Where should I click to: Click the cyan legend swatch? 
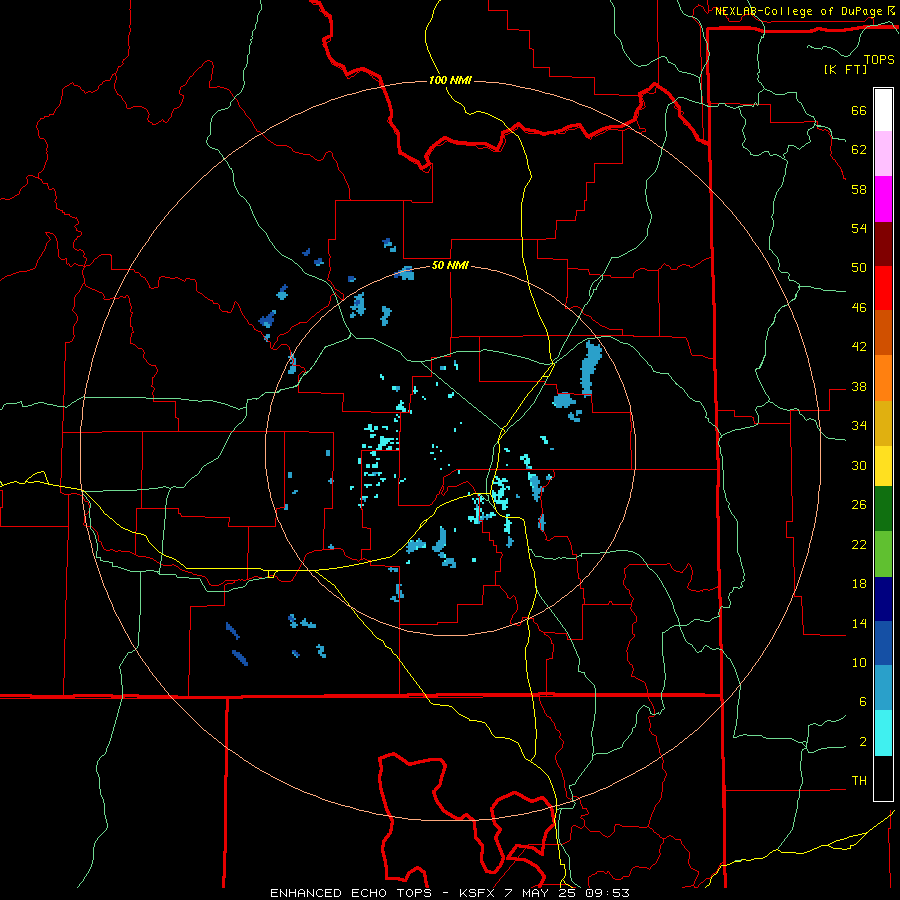883,733
